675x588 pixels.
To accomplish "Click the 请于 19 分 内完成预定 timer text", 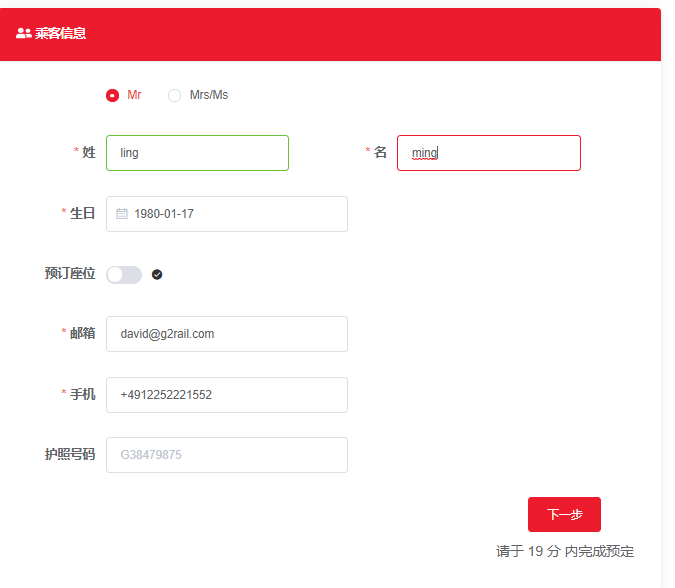I will (565, 551).
